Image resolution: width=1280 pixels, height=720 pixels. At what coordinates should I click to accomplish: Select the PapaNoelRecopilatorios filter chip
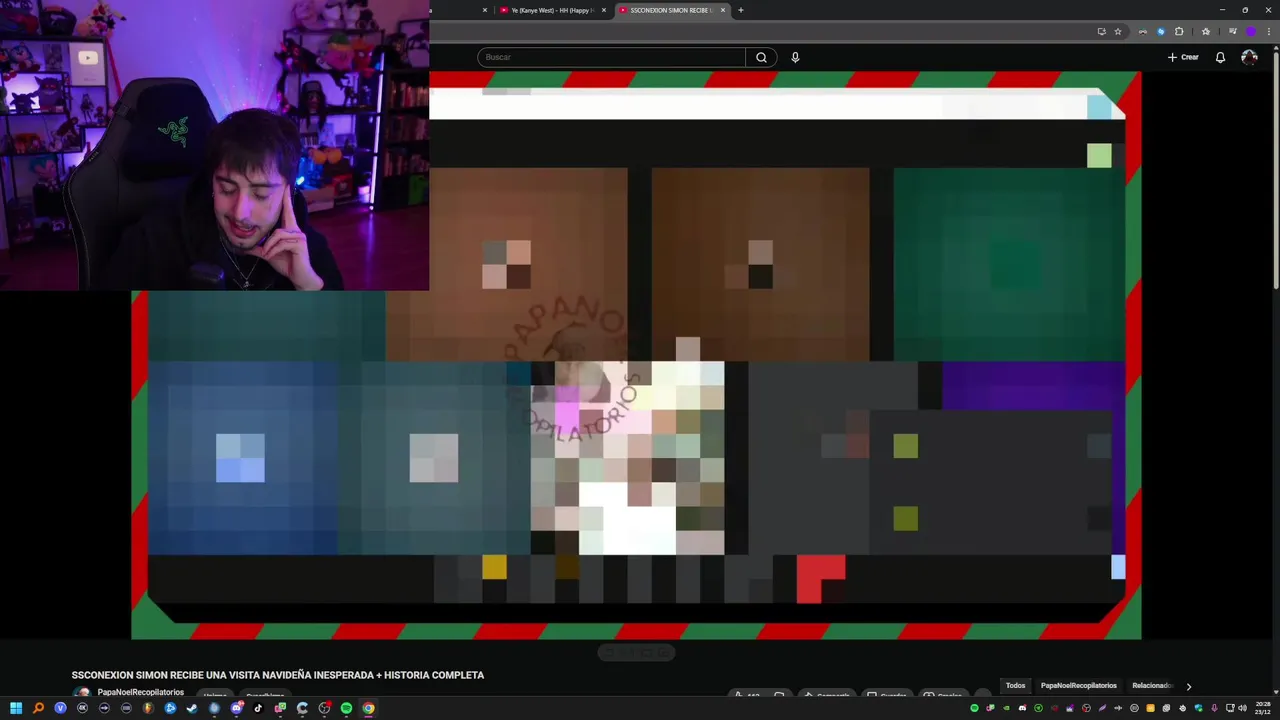click(1078, 686)
